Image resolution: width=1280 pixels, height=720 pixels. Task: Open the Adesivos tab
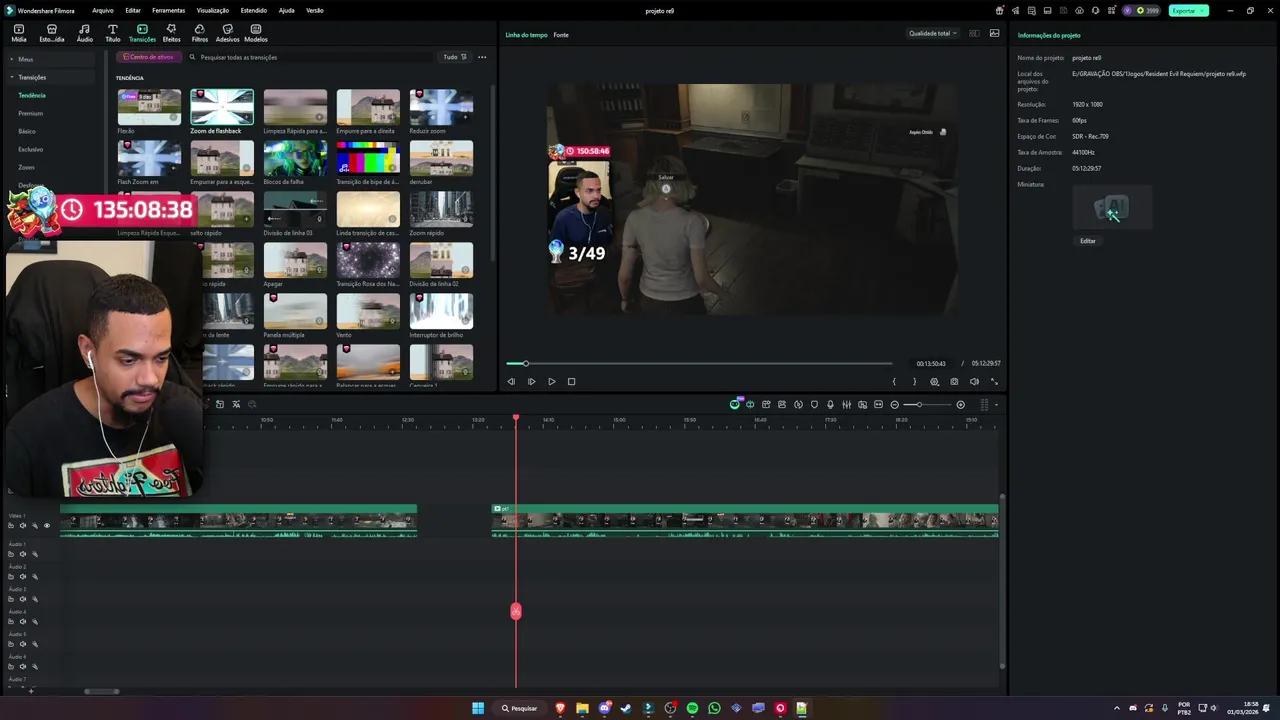227,33
